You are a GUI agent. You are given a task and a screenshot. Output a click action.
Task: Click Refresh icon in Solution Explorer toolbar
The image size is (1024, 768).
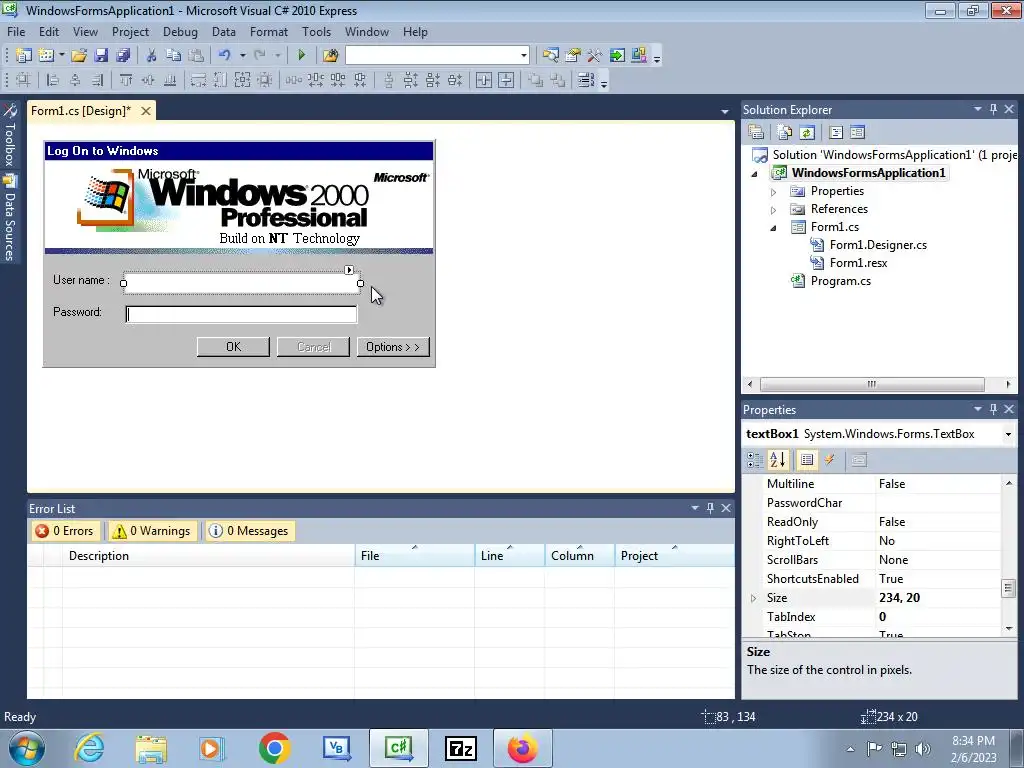click(x=807, y=133)
